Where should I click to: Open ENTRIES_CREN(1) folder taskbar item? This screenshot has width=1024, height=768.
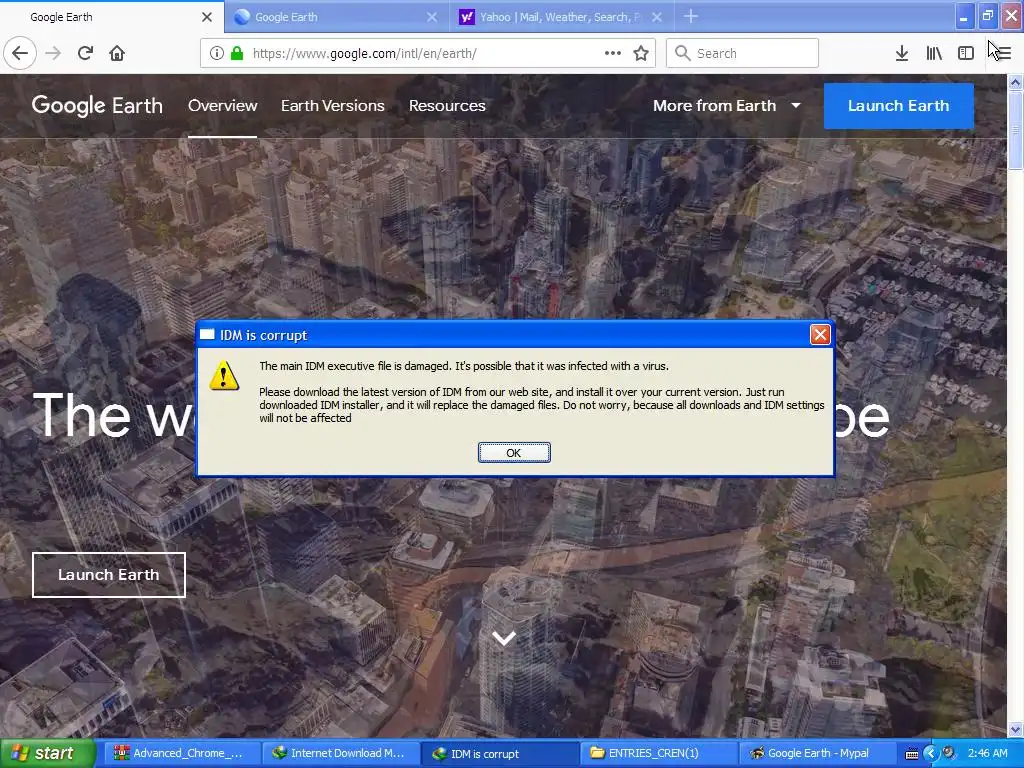(x=658, y=754)
